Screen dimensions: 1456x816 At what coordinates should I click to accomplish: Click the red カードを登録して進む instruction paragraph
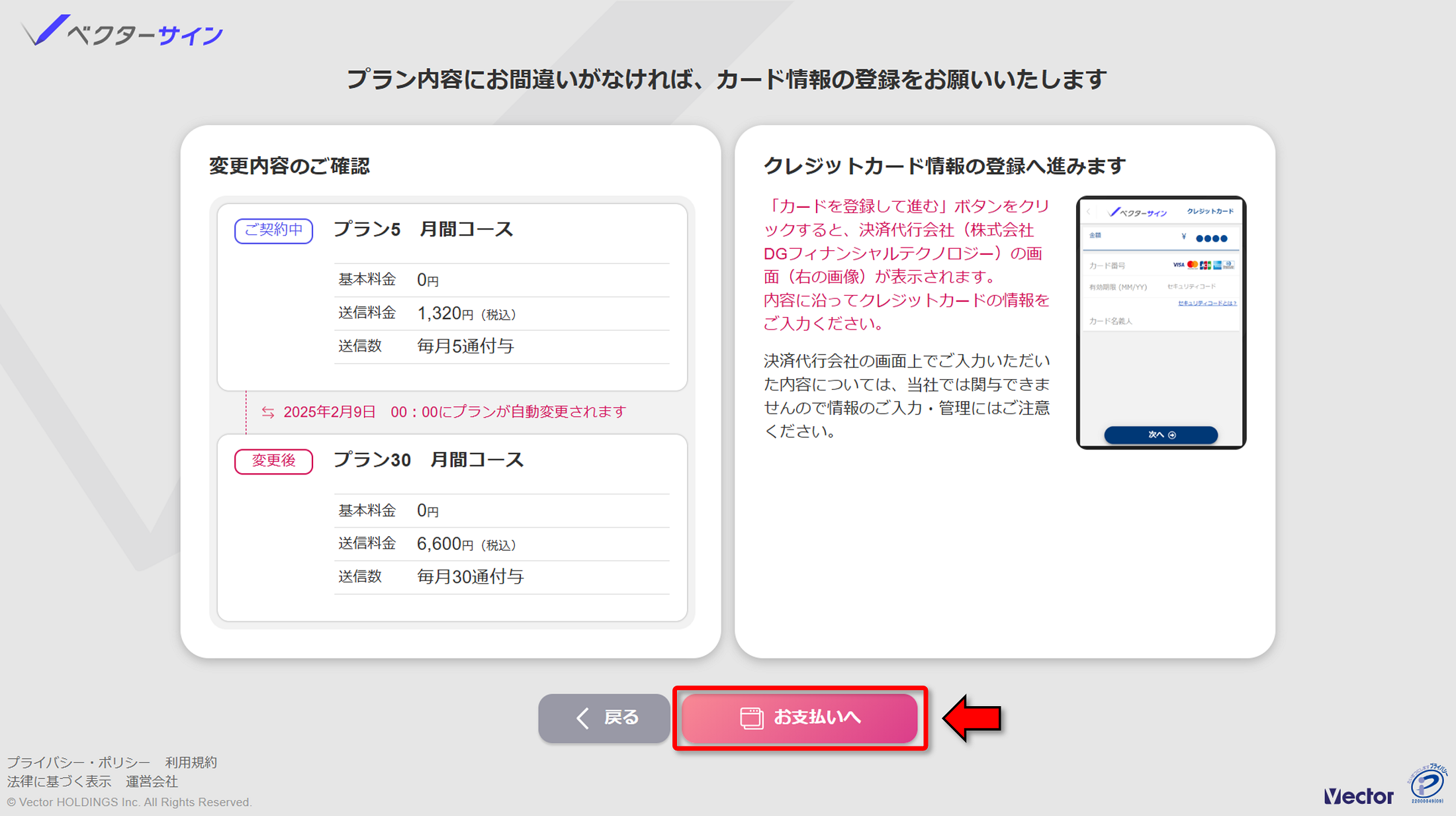click(907, 265)
